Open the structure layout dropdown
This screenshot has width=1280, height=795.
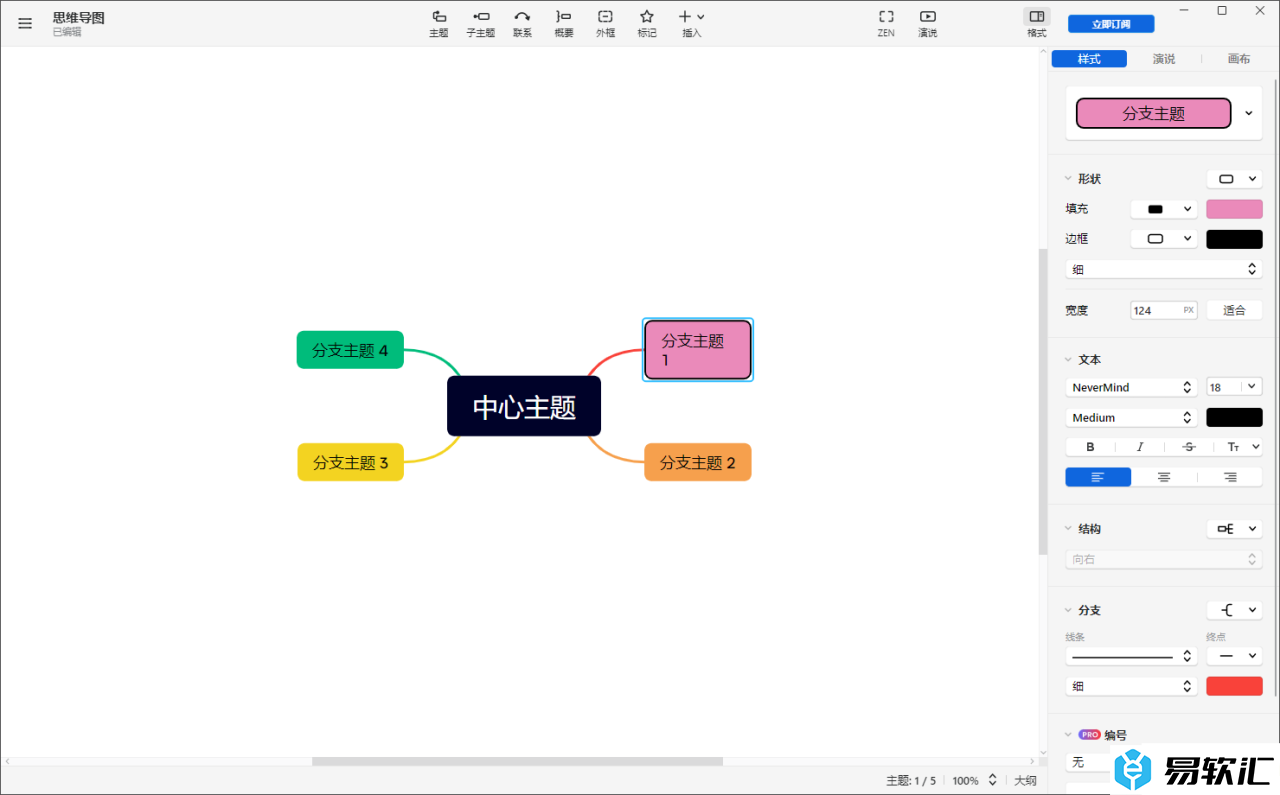[1235, 529]
